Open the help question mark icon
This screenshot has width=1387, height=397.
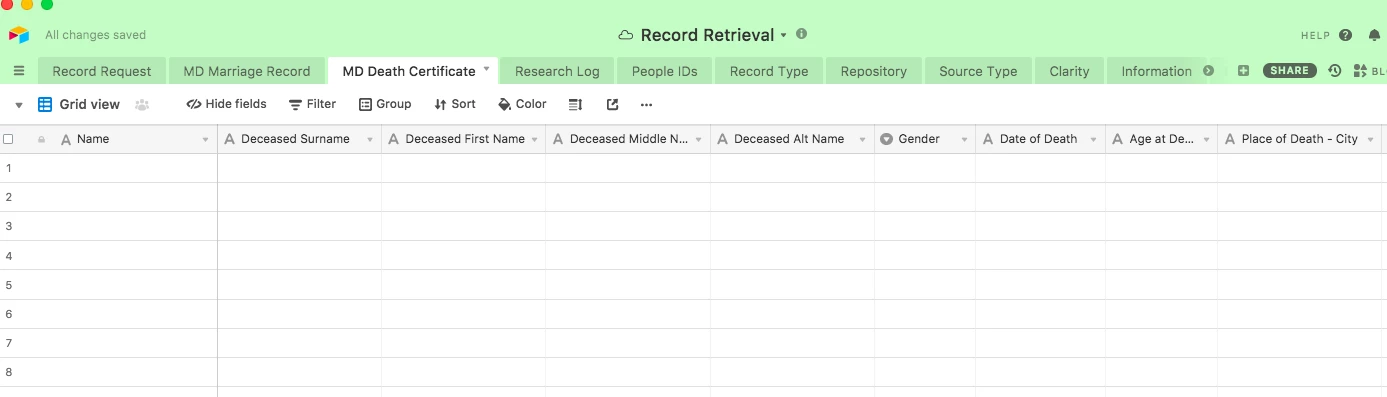pyautogui.click(x=1346, y=35)
